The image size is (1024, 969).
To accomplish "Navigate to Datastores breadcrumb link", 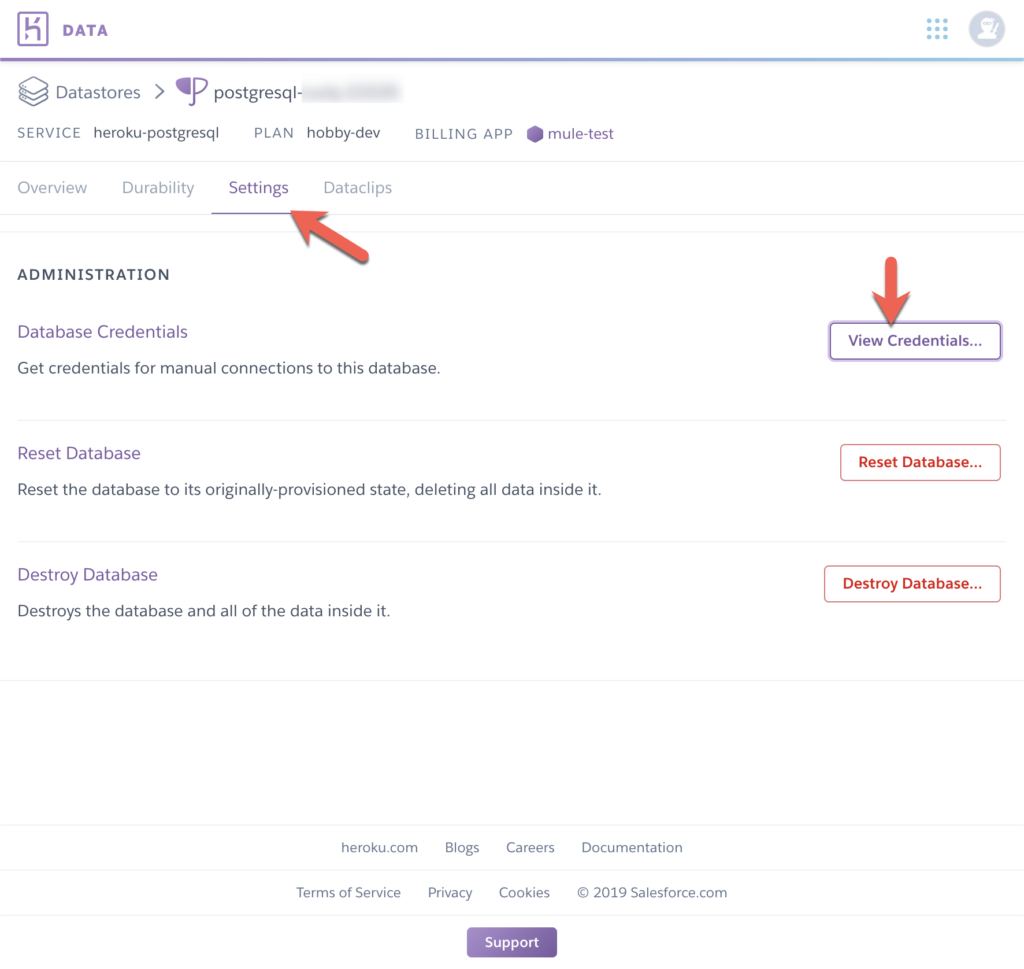I will tap(98, 93).
